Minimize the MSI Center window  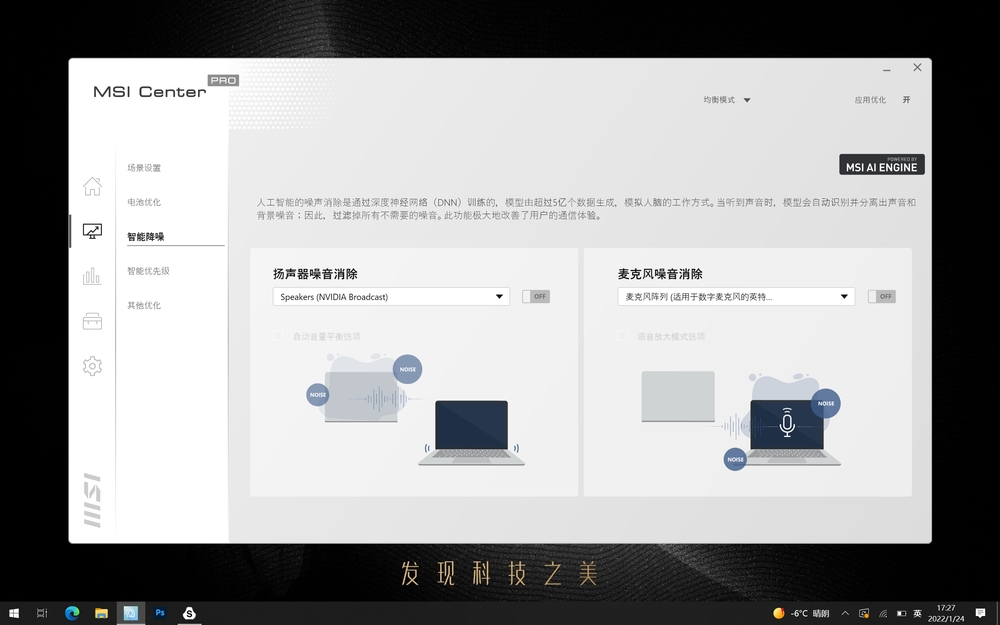click(x=886, y=68)
